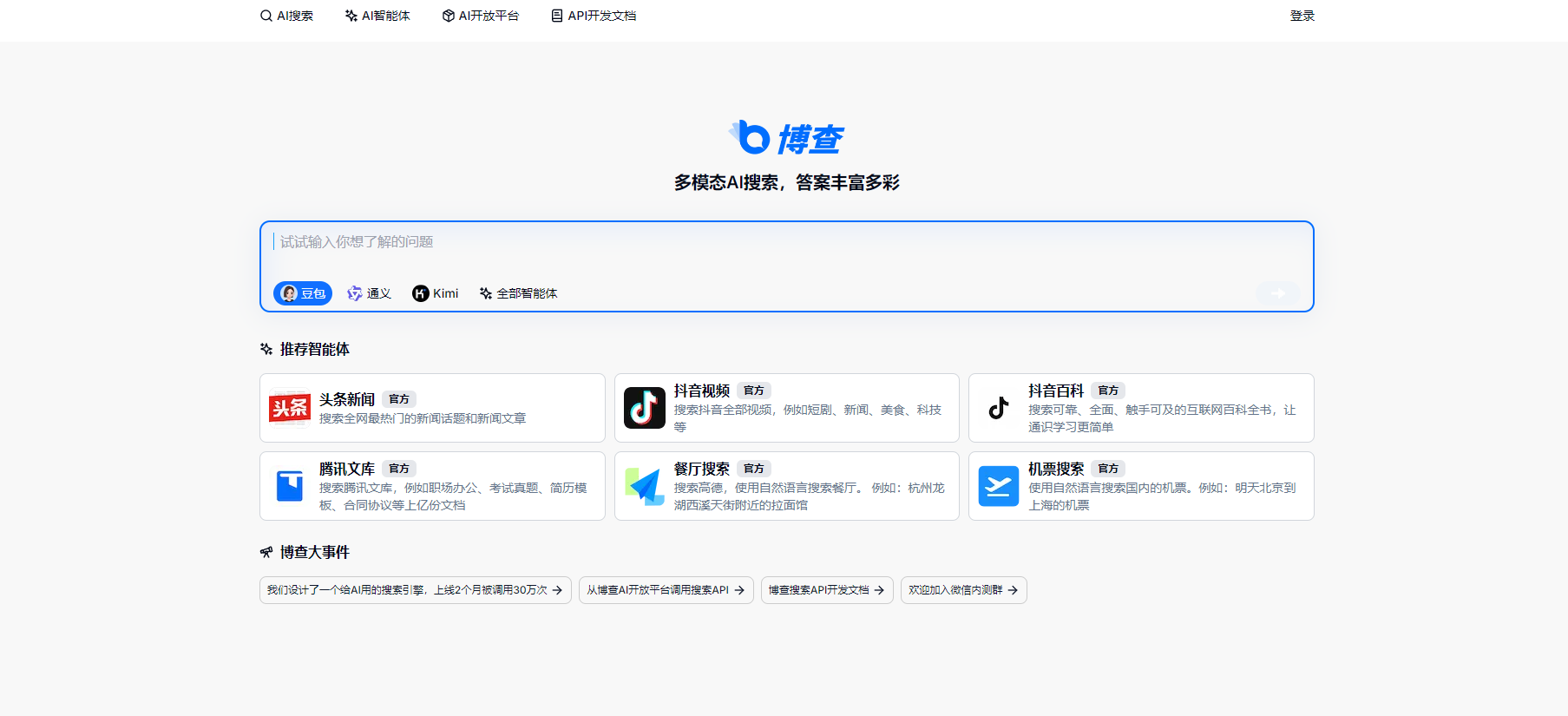Open 全部智能体 list
Viewport: 1568px width, 716px height.
518,293
